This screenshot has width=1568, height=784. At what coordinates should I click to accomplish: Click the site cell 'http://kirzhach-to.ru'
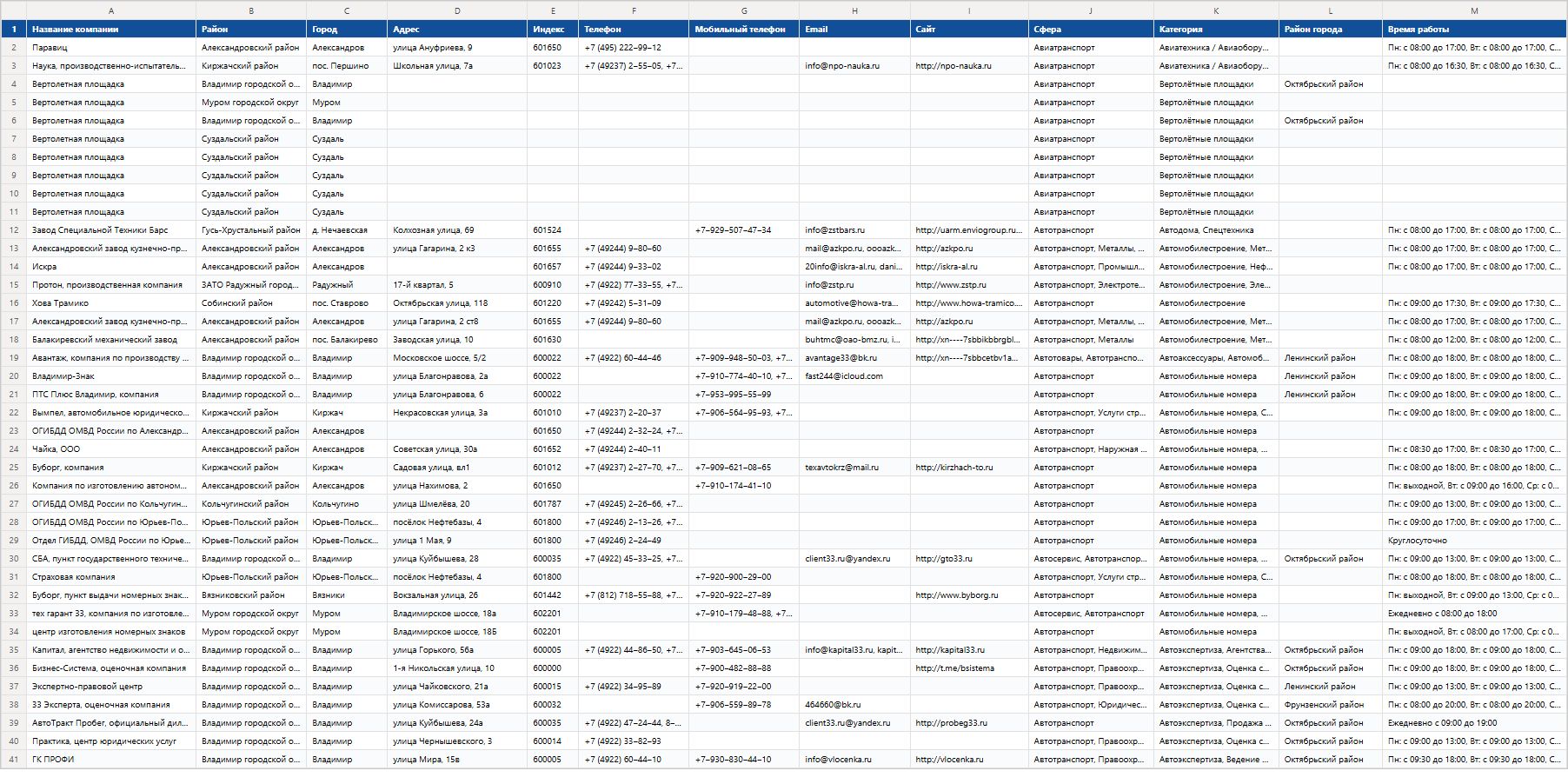[x=969, y=468]
